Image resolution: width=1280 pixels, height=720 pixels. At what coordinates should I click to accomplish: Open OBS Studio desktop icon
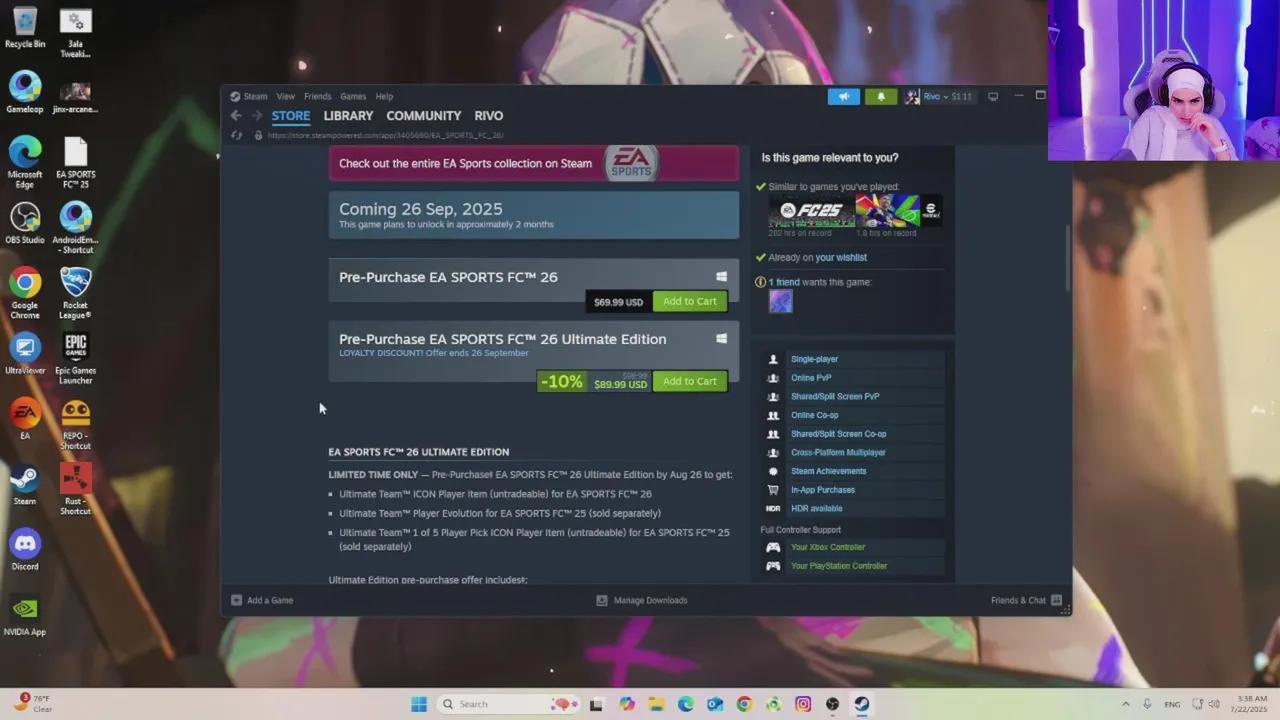[x=25, y=223]
